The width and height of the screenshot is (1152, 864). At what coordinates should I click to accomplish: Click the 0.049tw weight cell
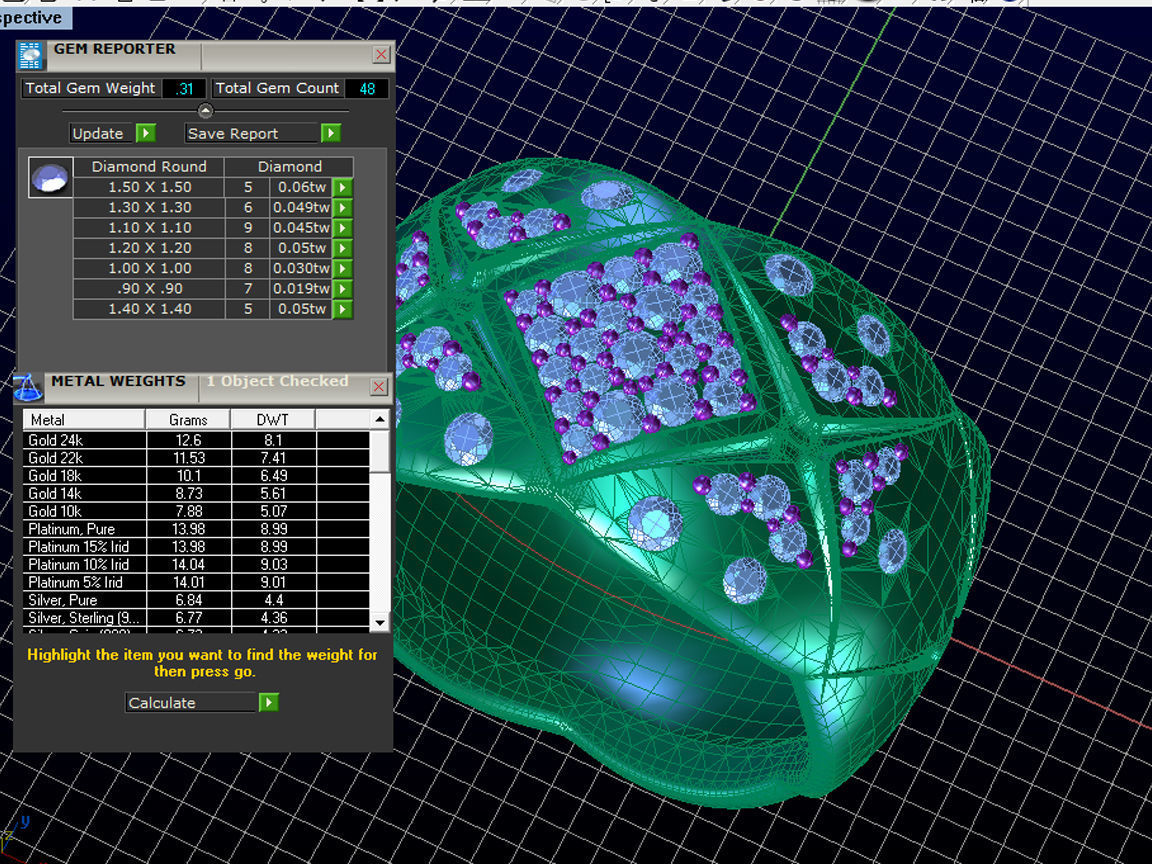point(302,208)
